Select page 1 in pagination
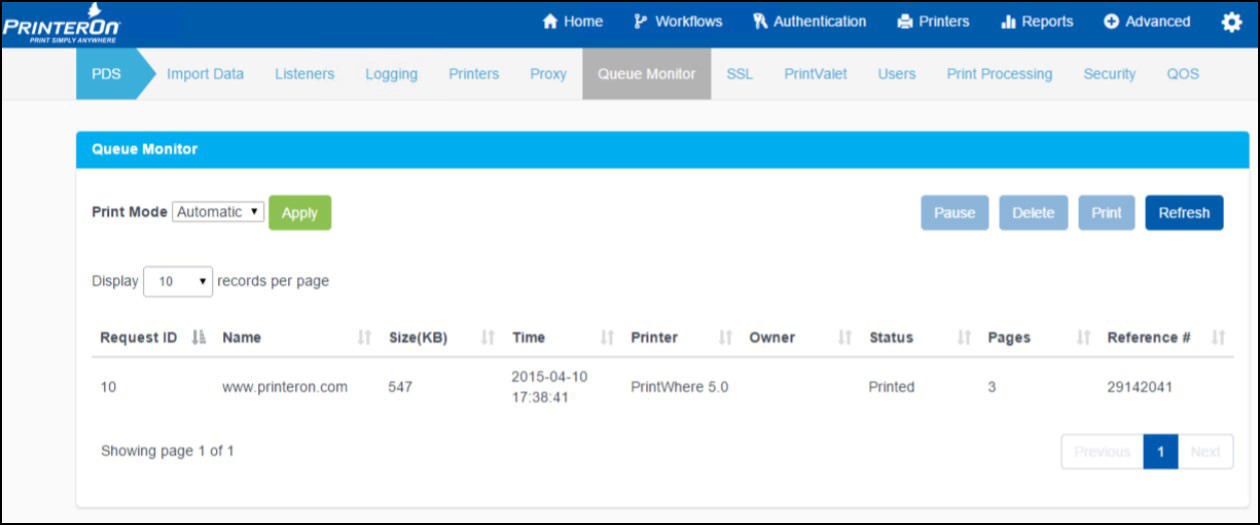1260x525 pixels. 1160,451
